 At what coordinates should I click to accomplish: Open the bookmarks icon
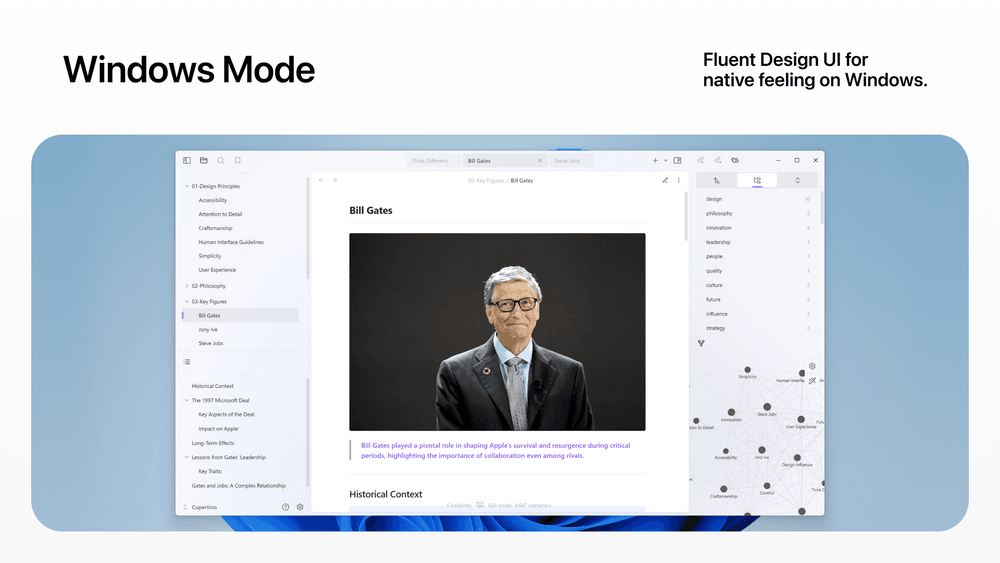click(x=237, y=161)
